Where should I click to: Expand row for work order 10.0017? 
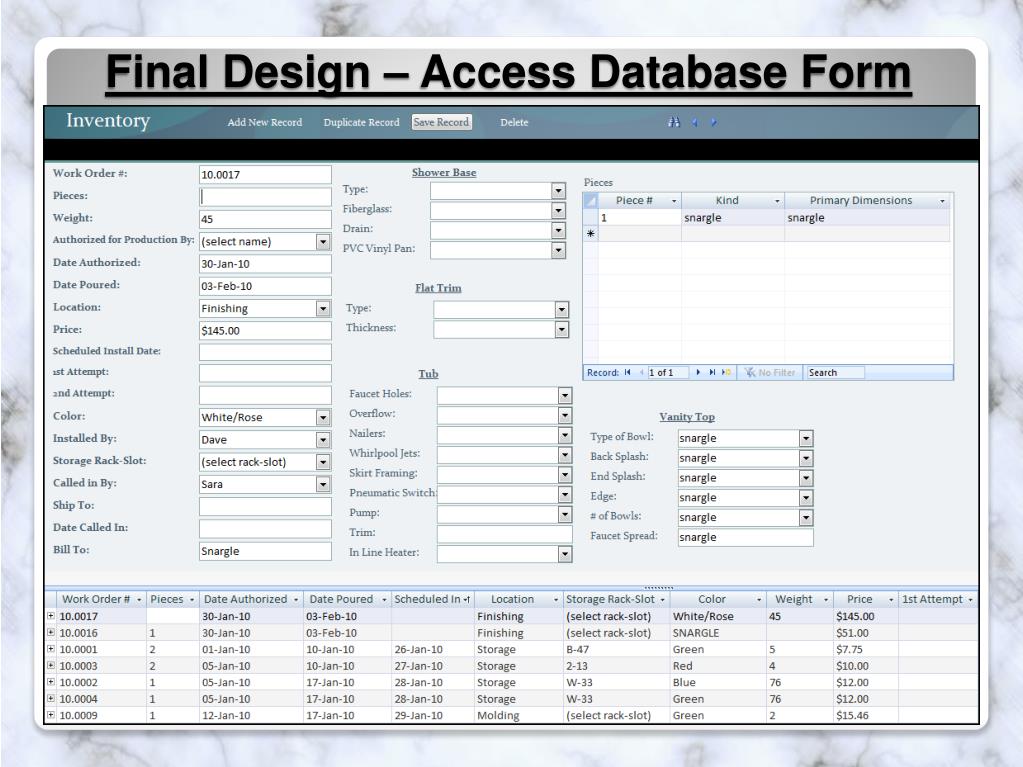(51, 617)
